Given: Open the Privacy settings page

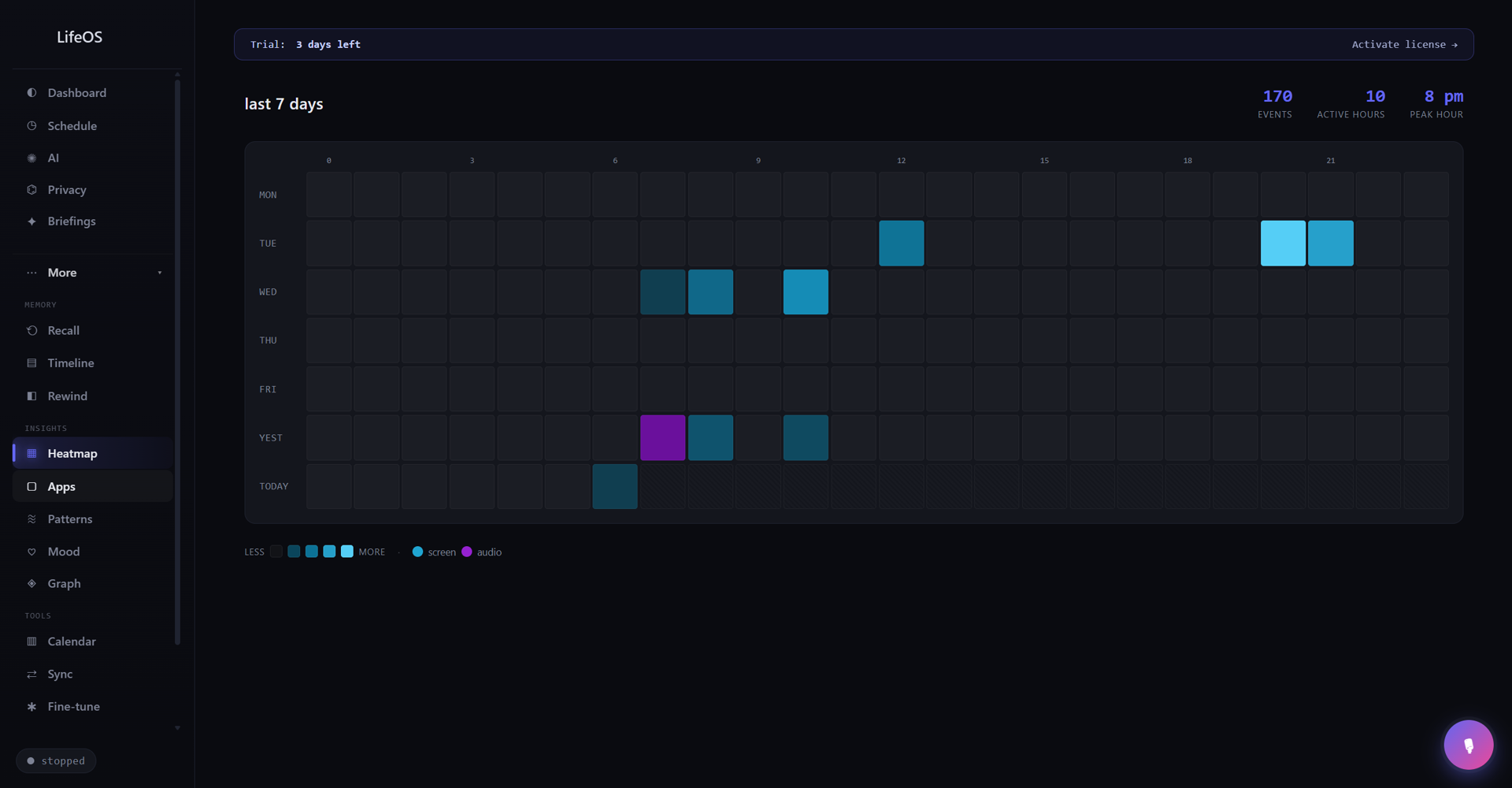Looking at the screenshot, I should (93, 190).
